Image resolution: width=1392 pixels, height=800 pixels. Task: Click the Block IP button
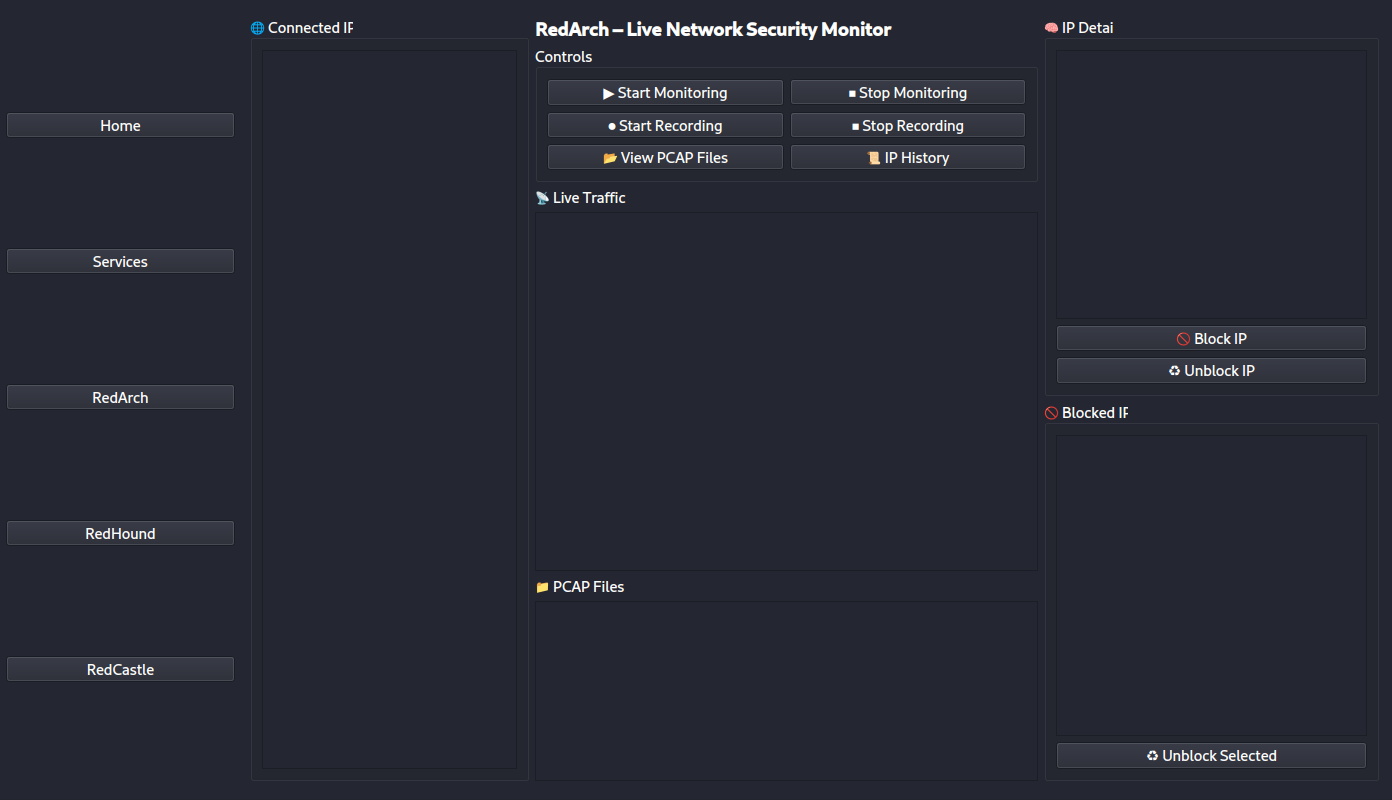pos(1211,338)
